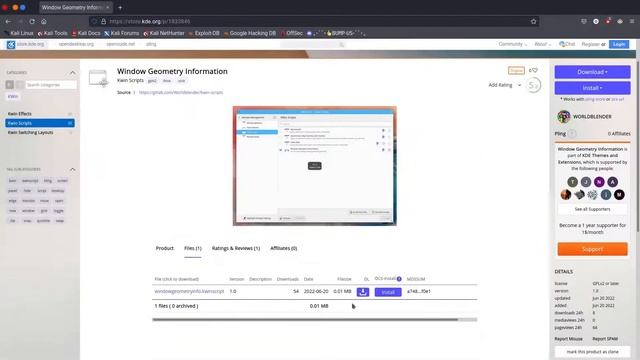Click See all Supporters
Image resolution: width=640 pixels, height=360 pixels.
coord(592,209)
